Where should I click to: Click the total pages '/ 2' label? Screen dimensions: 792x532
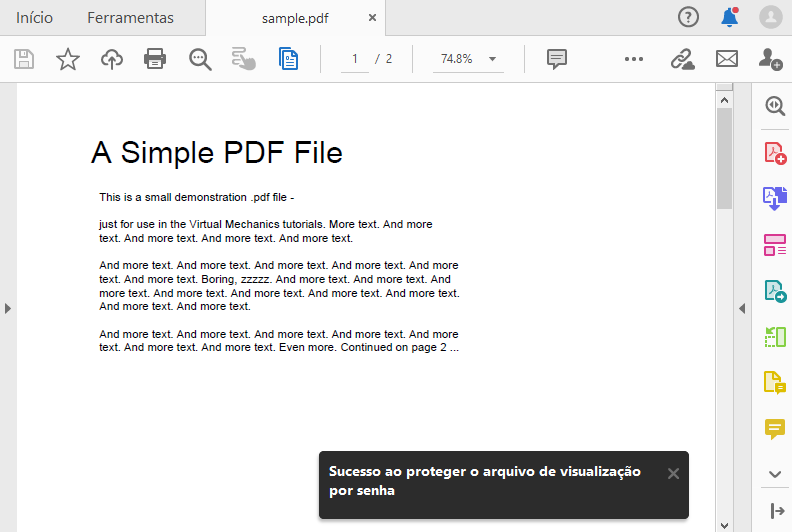[x=383, y=59]
